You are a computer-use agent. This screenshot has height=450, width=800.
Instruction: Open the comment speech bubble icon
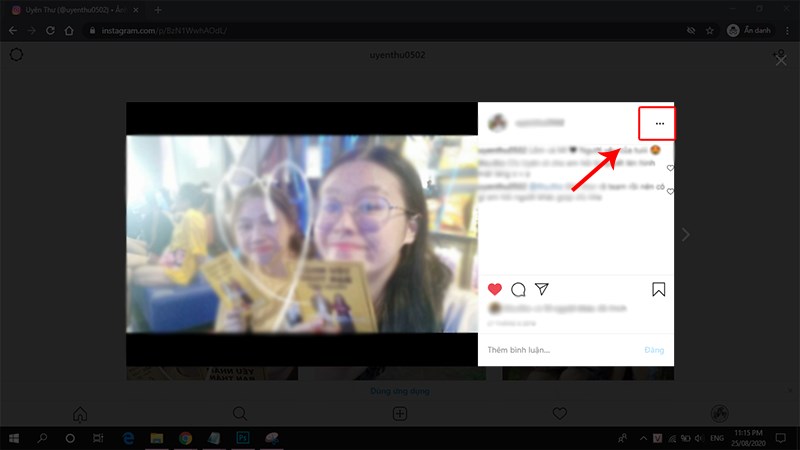pyautogui.click(x=518, y=289)
